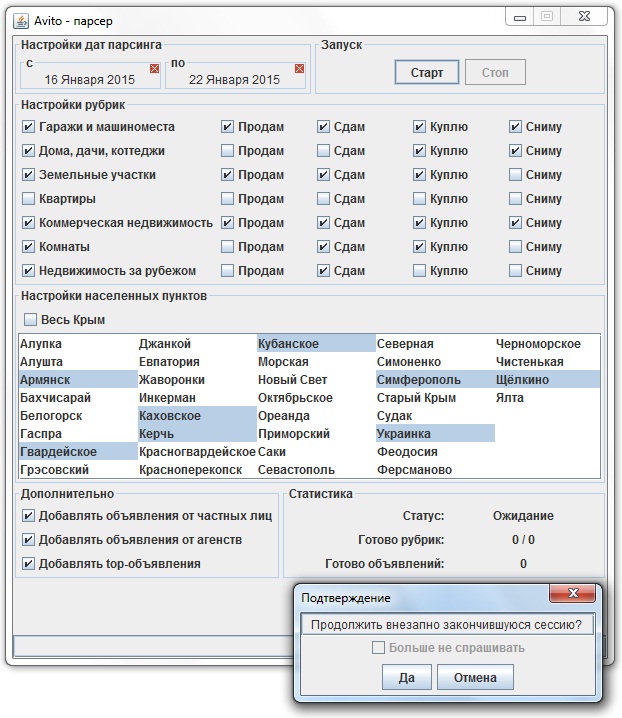Uncheck Земельные участки category
622x718 pixels.
(x=28, y=174)
